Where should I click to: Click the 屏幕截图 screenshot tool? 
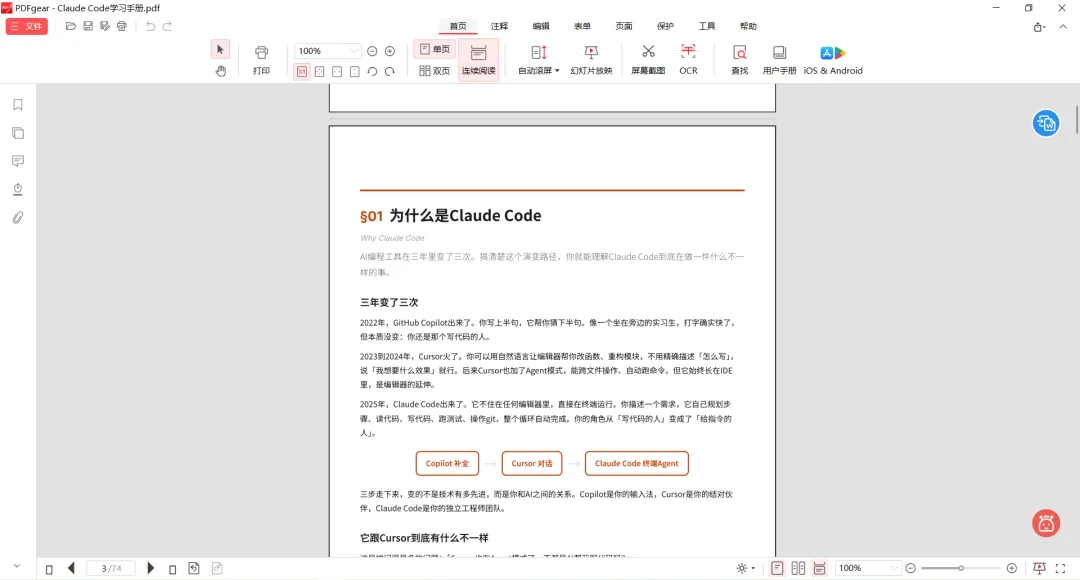(x=648, y=60)
